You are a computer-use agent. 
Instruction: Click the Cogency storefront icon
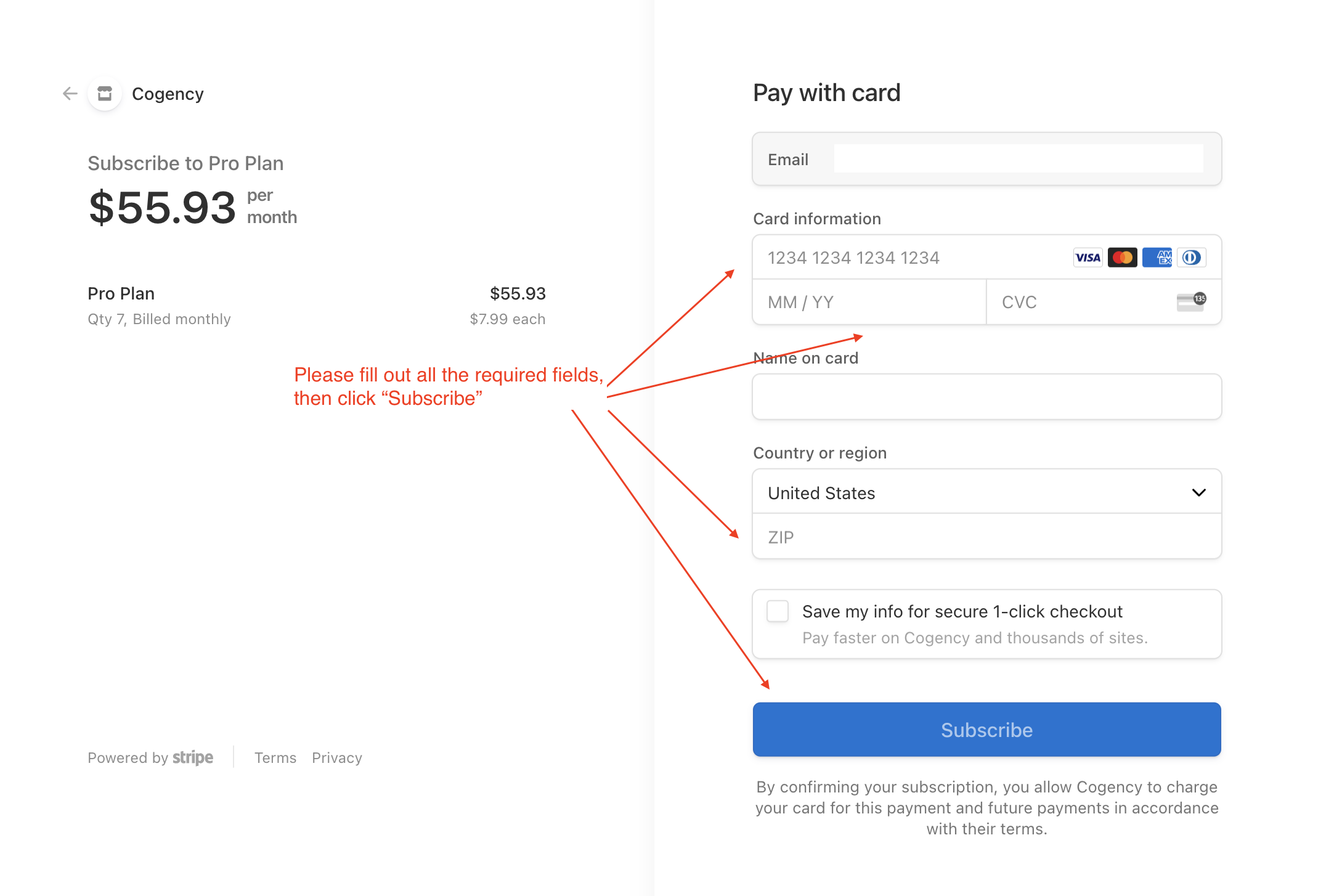pos(105,94)
